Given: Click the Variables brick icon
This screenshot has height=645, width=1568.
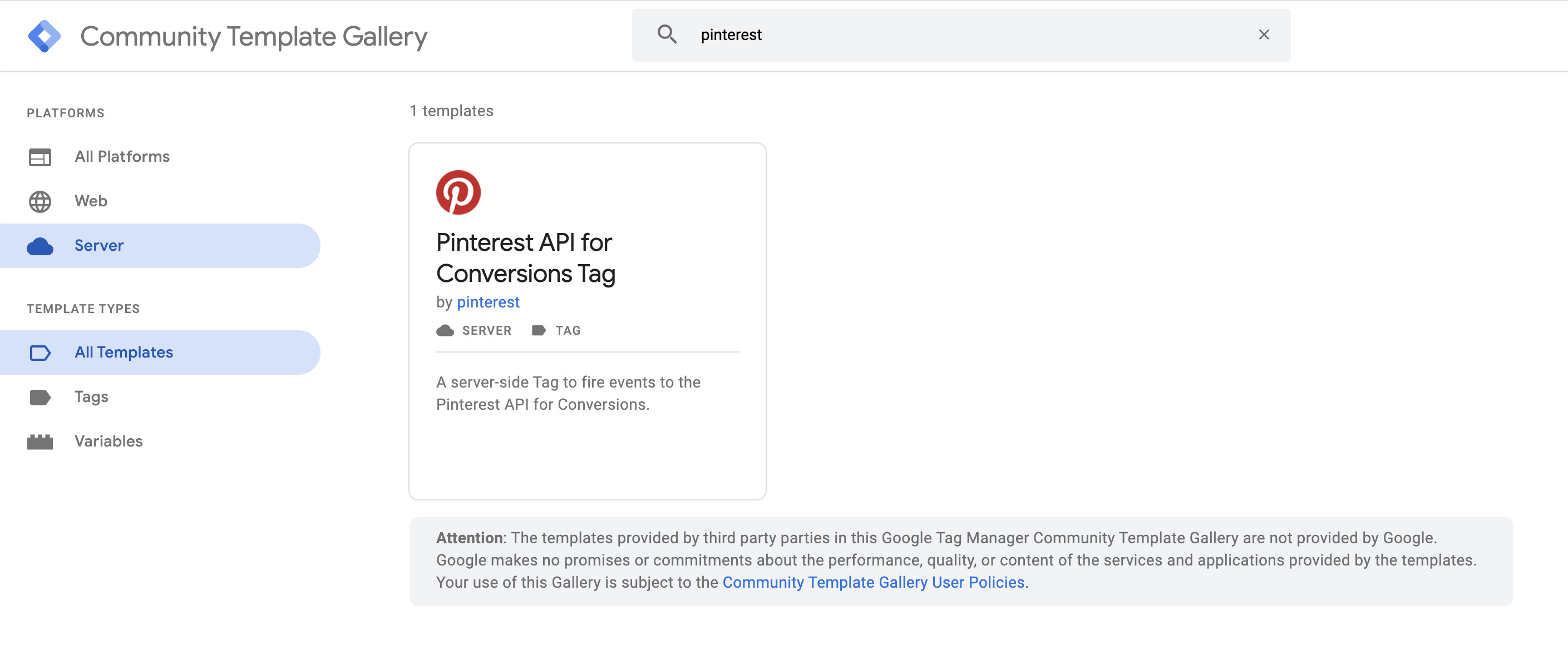Looking at the screenshot, I should tap(40, 441).
